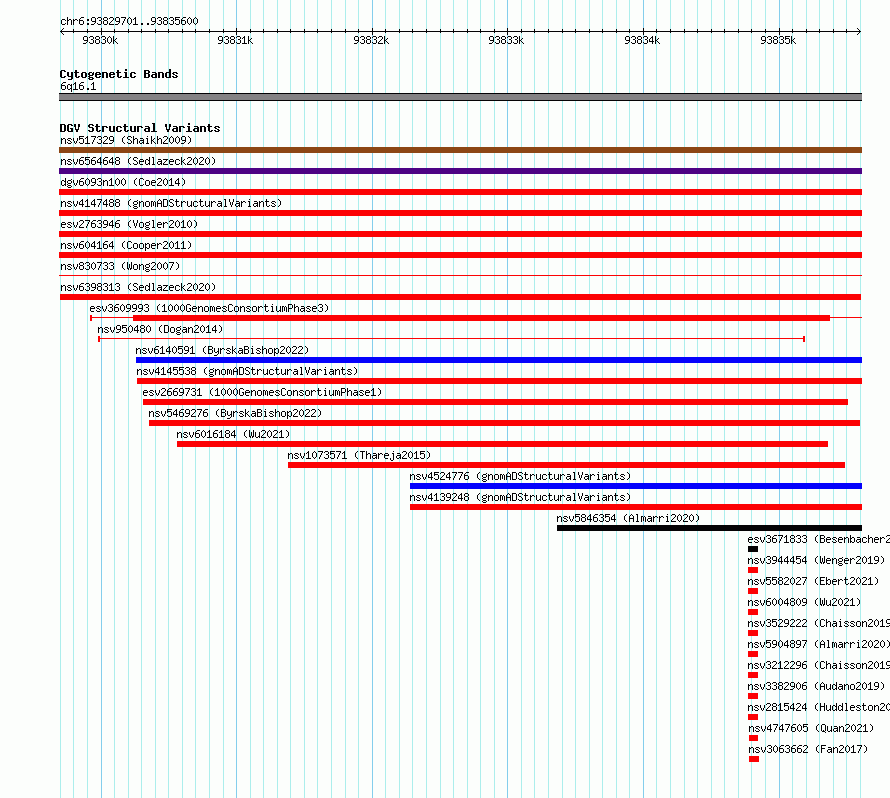Select the small red nsv3944454 feature block
Viewport: 890px width, 798px height.
pos(753,570)
